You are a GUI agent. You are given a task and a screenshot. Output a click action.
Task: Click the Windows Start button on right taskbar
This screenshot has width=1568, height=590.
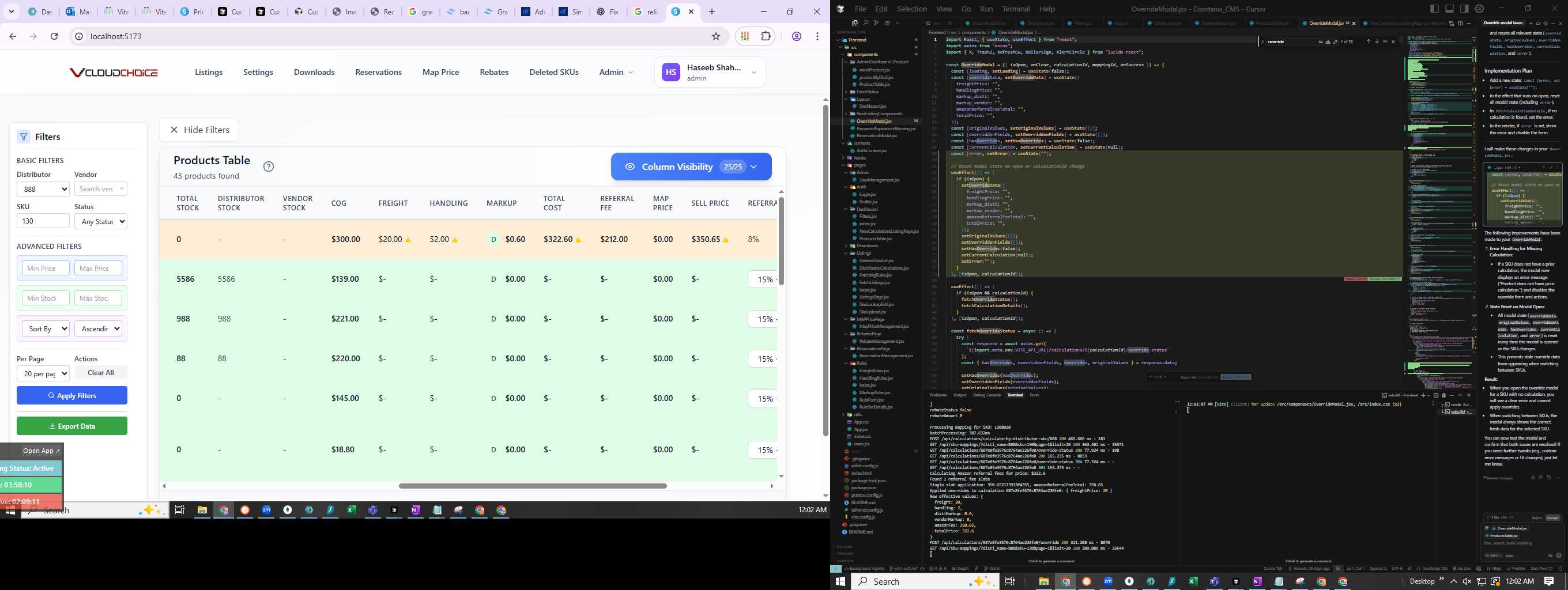coord(840,581)
